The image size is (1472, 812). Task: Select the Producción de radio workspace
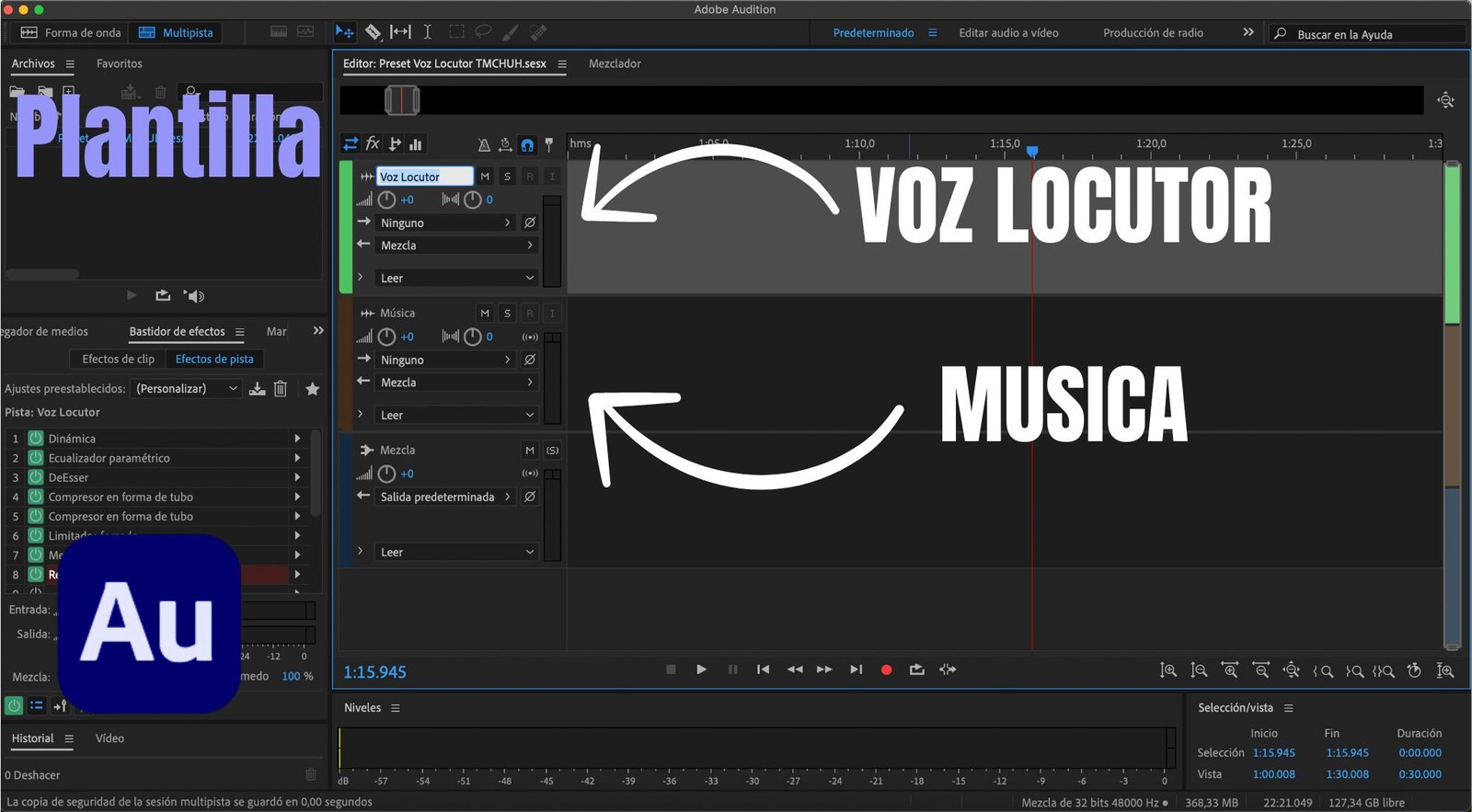(x=1153, y=32)
